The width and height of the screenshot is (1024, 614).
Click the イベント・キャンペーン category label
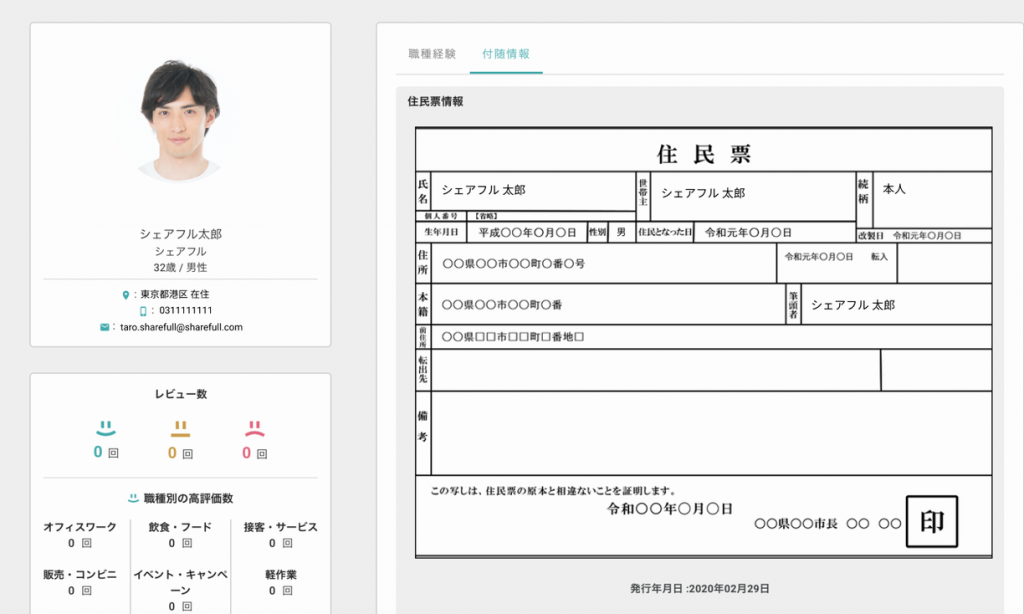coord(180,583)
